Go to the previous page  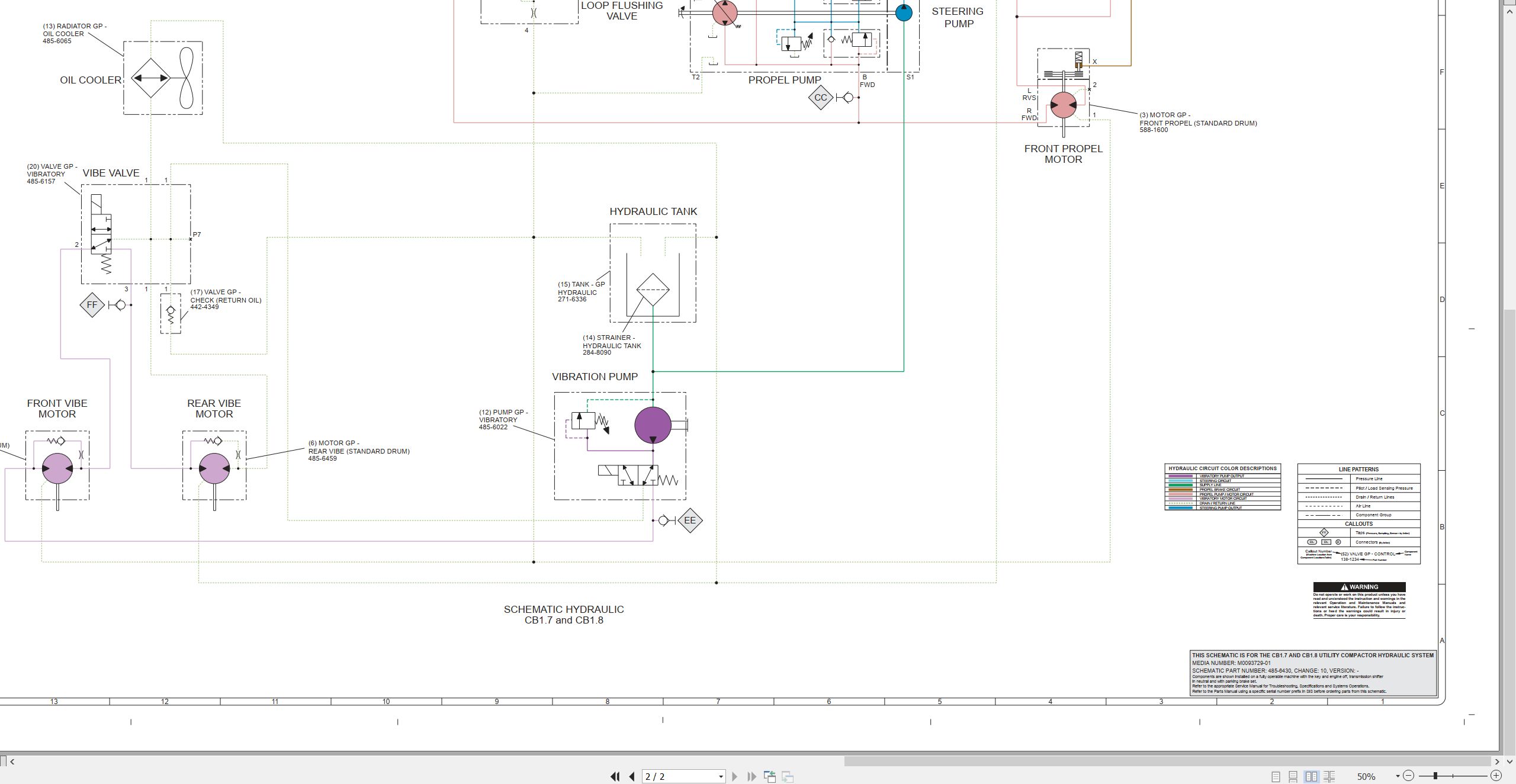coord(632,776)
